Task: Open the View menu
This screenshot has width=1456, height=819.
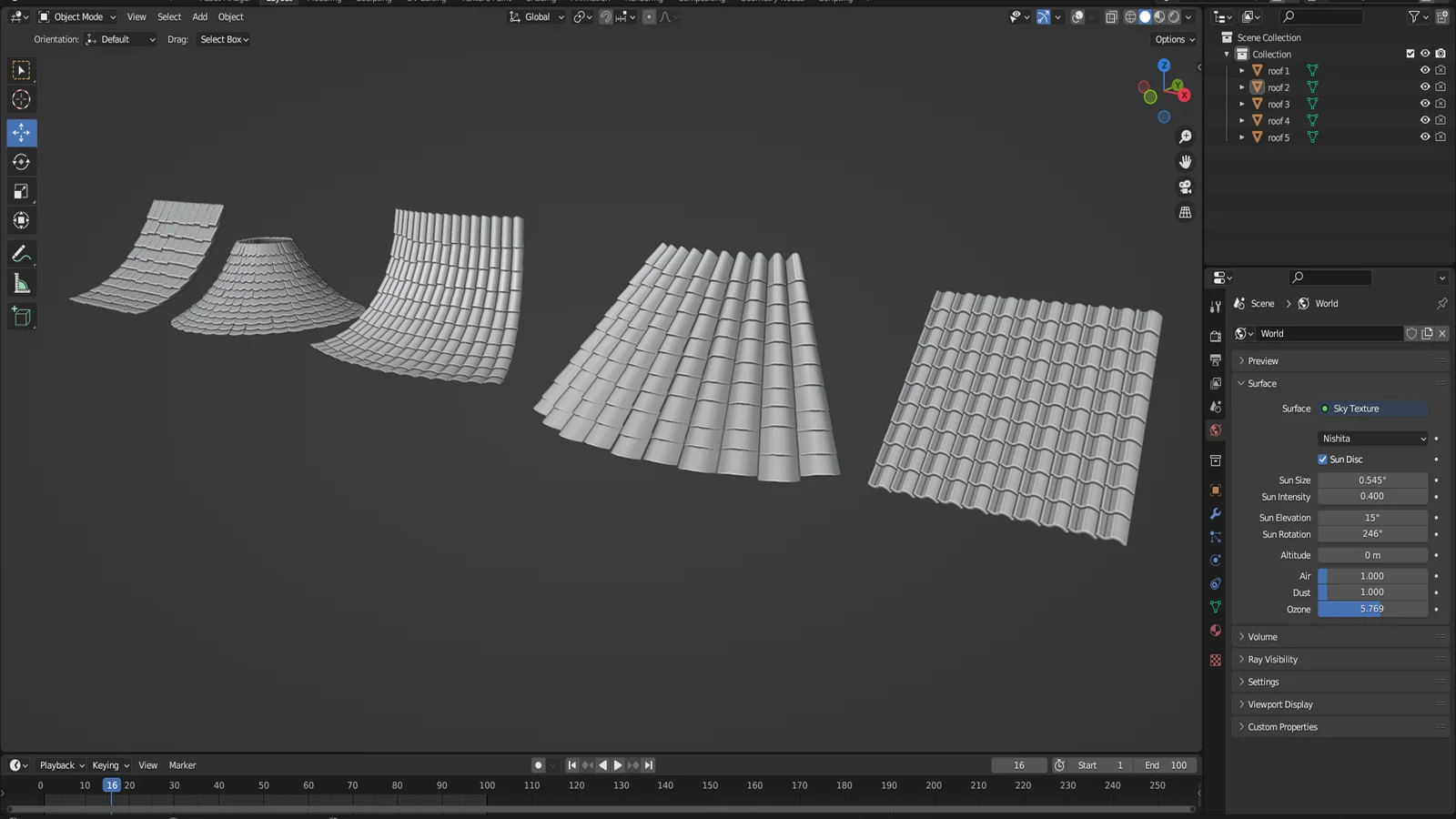Action: (x=136, y=16)
